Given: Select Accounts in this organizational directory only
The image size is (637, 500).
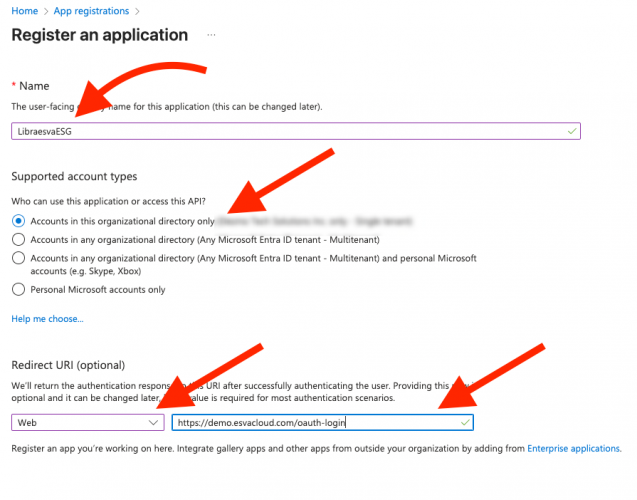Looking at the screenshot, I should [x=18, y=221].
